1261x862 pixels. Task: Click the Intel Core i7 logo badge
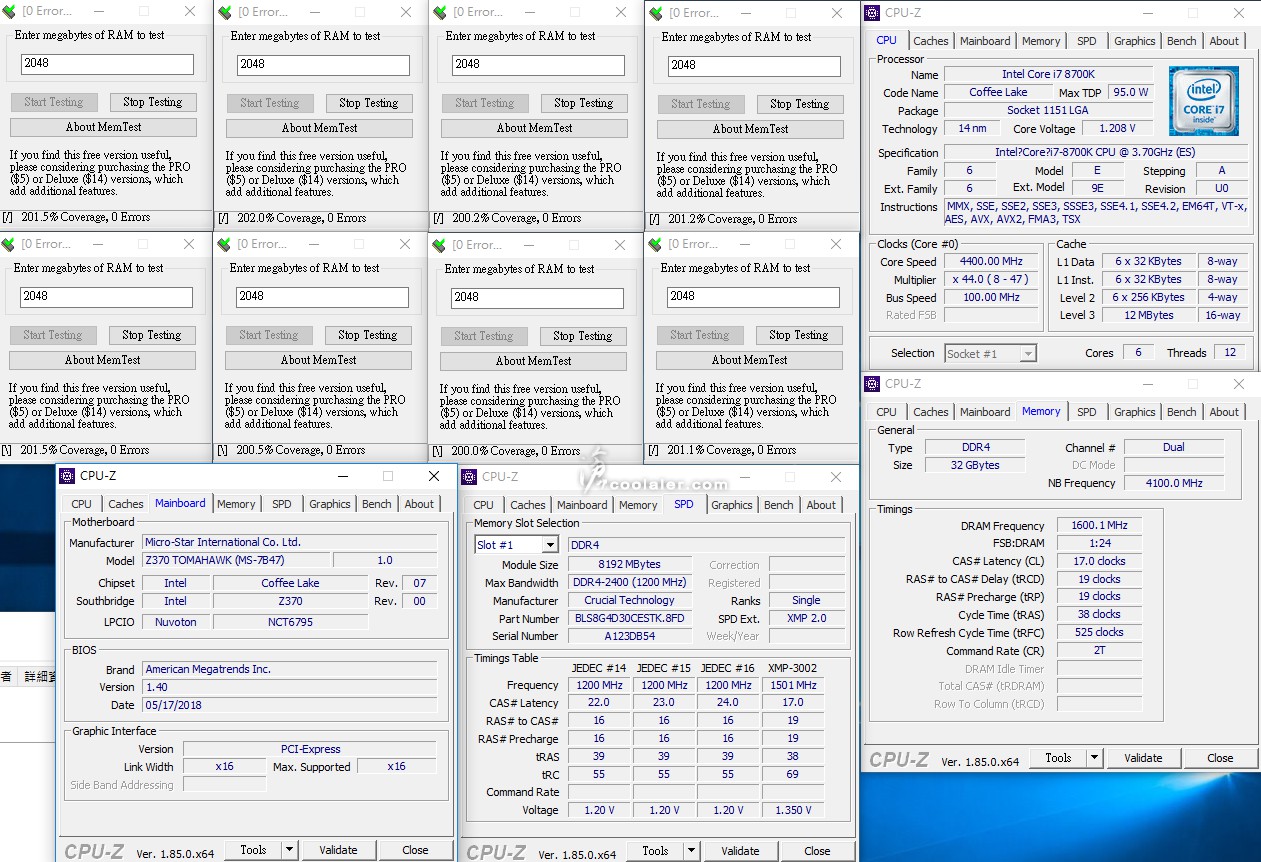1204,101
